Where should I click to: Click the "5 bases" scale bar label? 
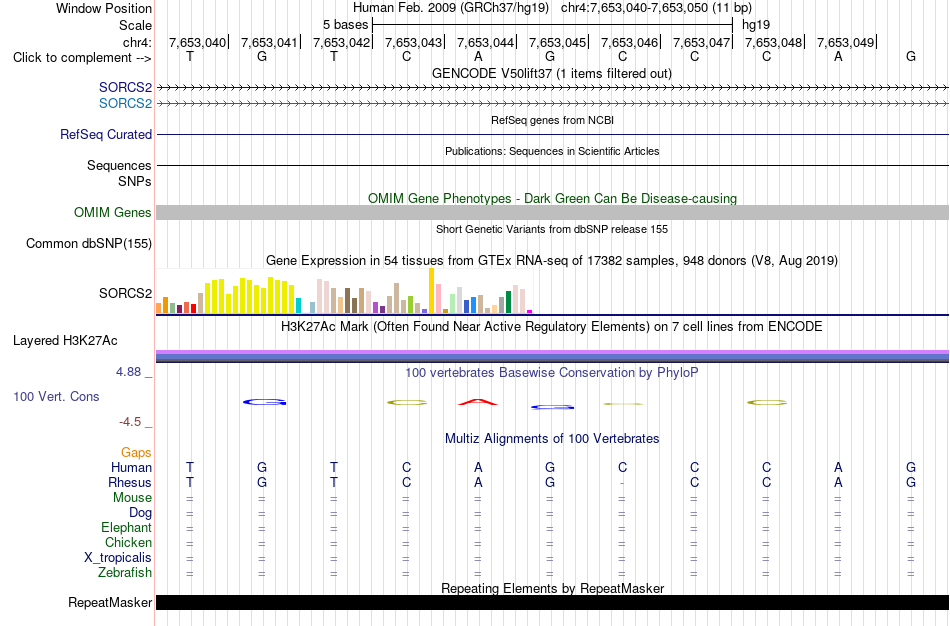pyautogui.click(x=345, y=25)
